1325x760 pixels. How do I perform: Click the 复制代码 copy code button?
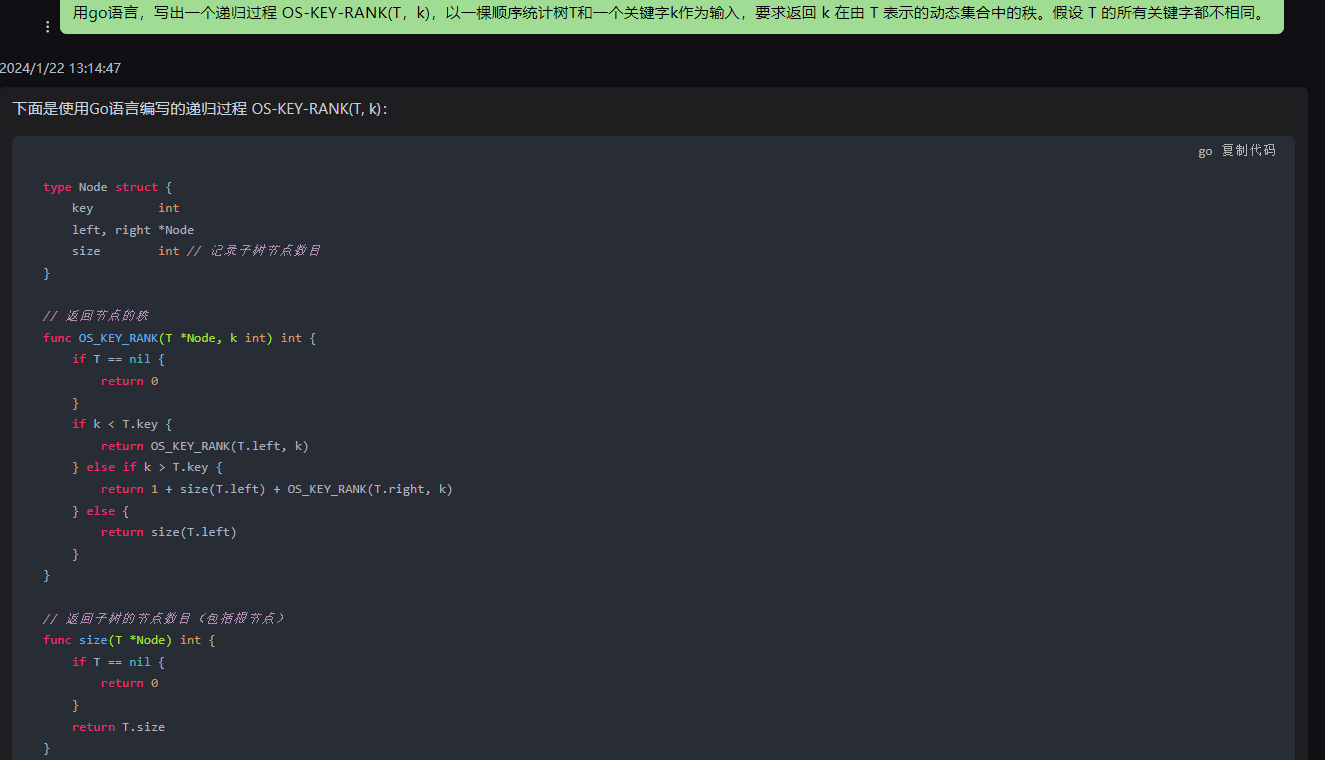pos(1249,151)
